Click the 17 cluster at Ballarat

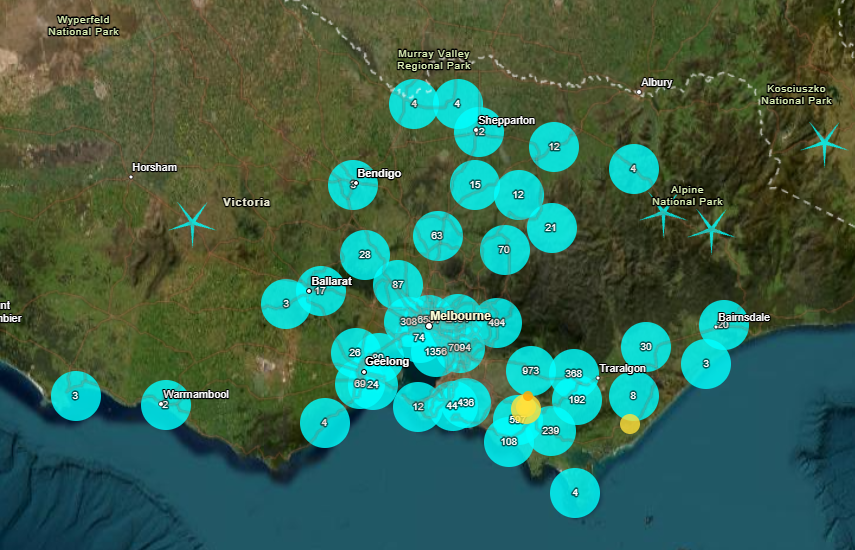321,291
